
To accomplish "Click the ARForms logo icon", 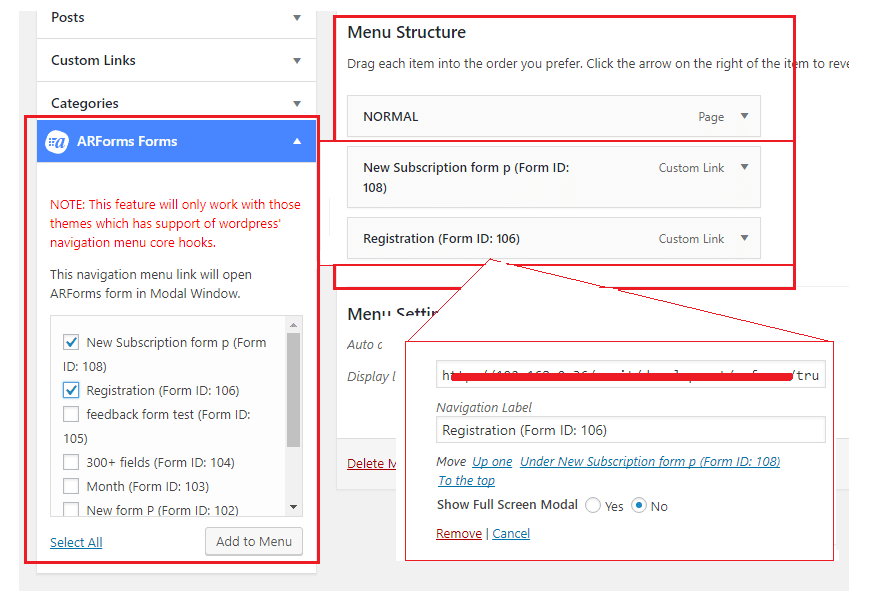I will [x=58, y=142].
